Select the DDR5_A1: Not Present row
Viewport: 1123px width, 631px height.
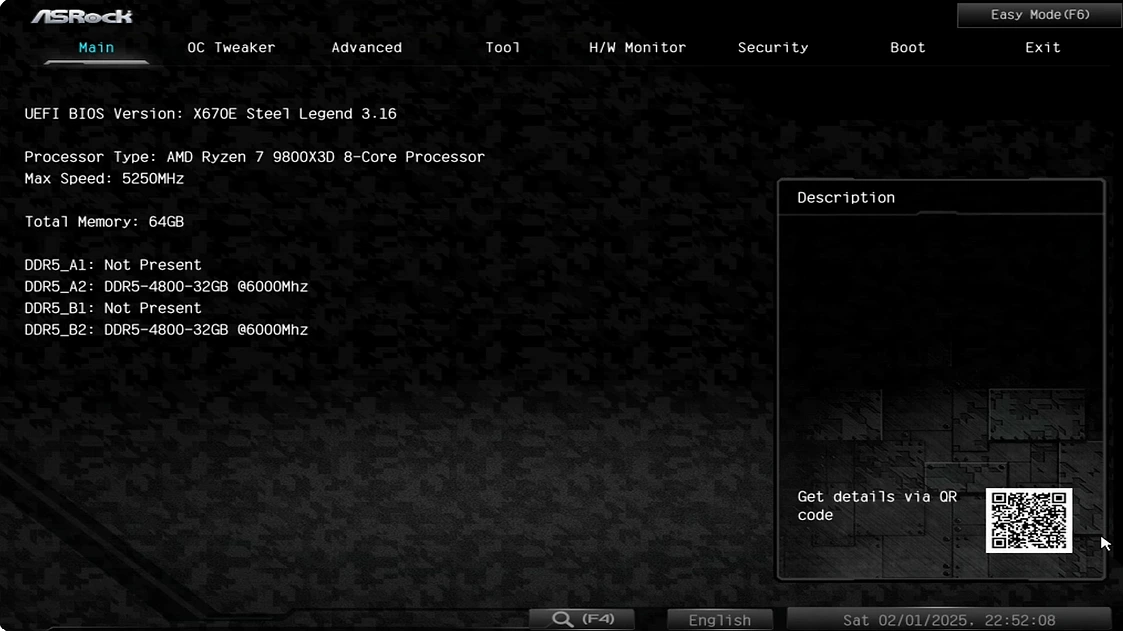pyautogui.click(x=113, y=265)
